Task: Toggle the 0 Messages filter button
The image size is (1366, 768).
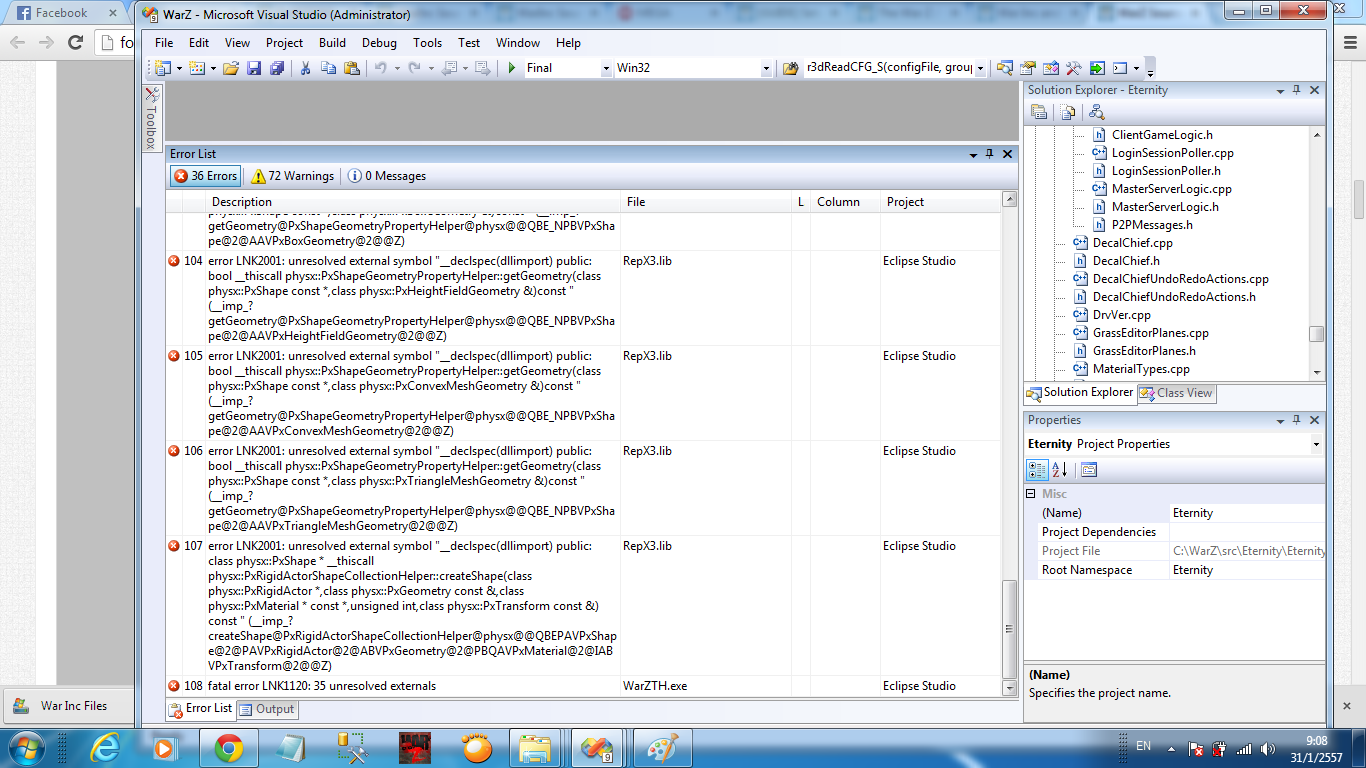Action: 386,176
